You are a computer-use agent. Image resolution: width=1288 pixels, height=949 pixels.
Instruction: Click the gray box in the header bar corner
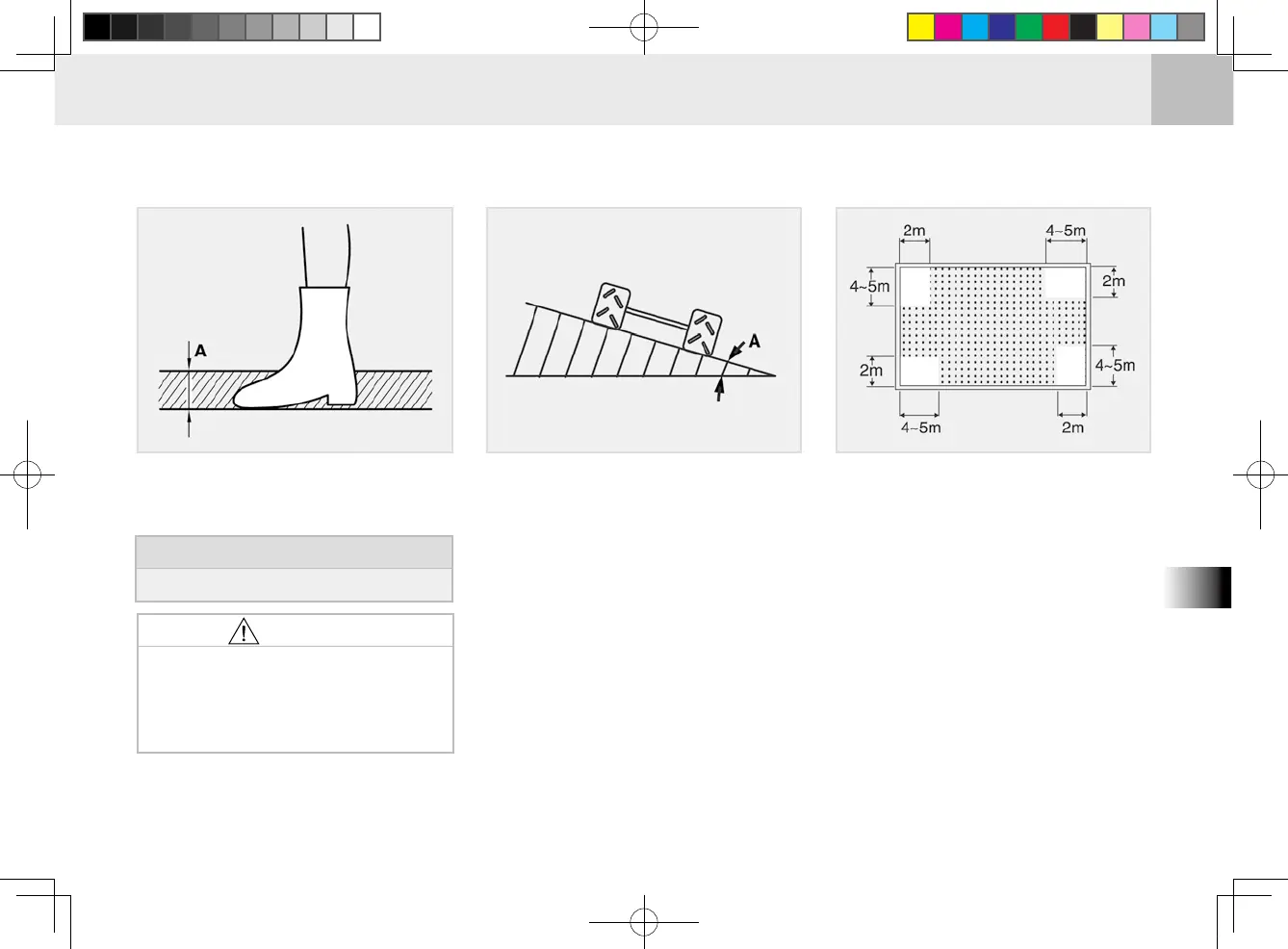pos(1192,90)
